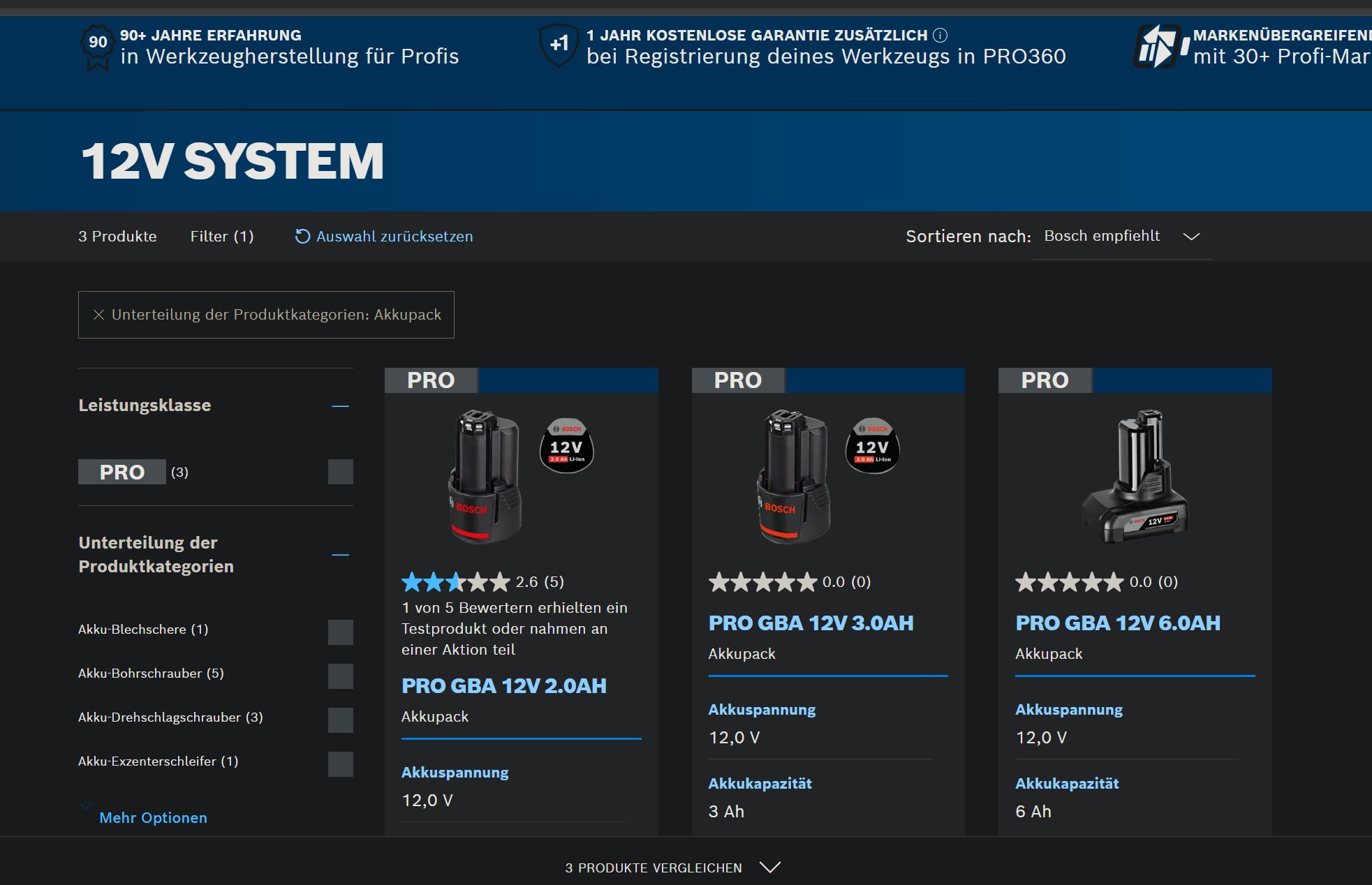
Task: Collapse the Leistungsklasse filter section
Action: 341,406
